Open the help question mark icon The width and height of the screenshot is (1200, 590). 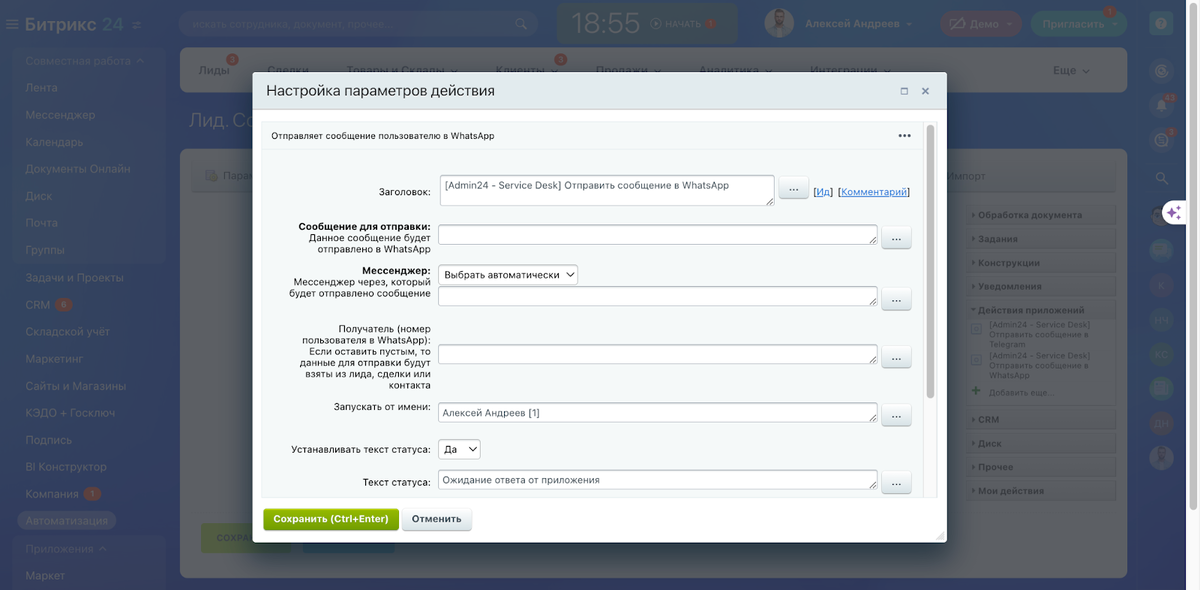pyautogui.click(x=1161, y=24)
